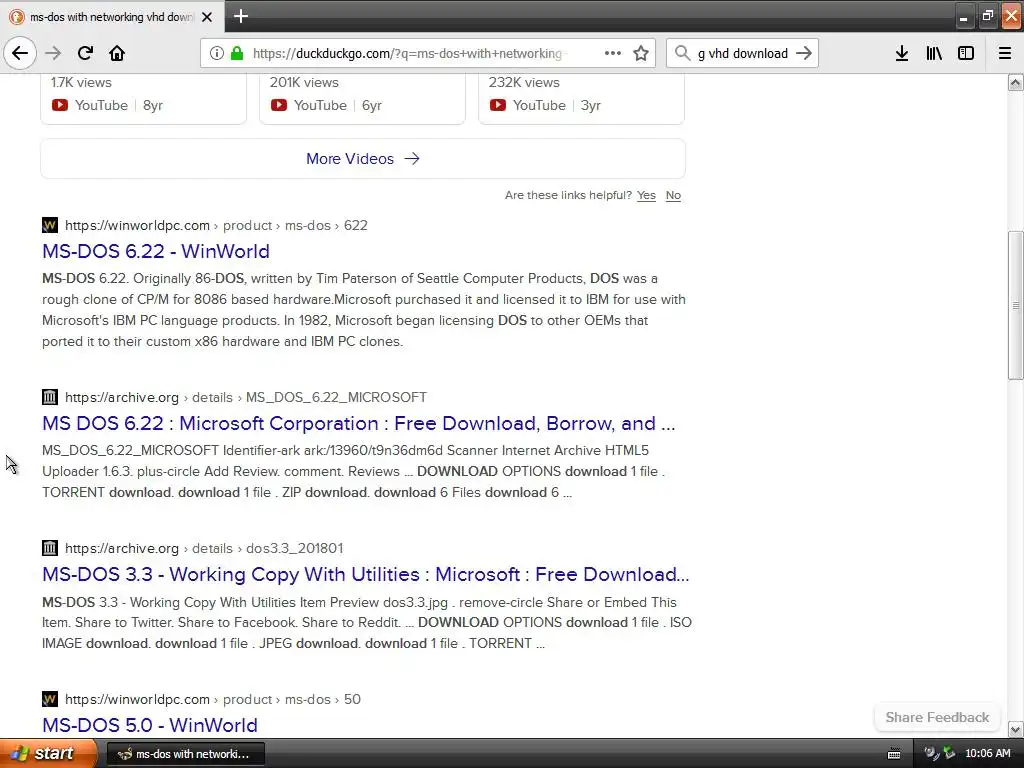Image resolution: width=1024 pixels, height=768 pixels.
Task: Click the WinWorld favicon for MS-DOS 6.22
Action: click(50, 225)
